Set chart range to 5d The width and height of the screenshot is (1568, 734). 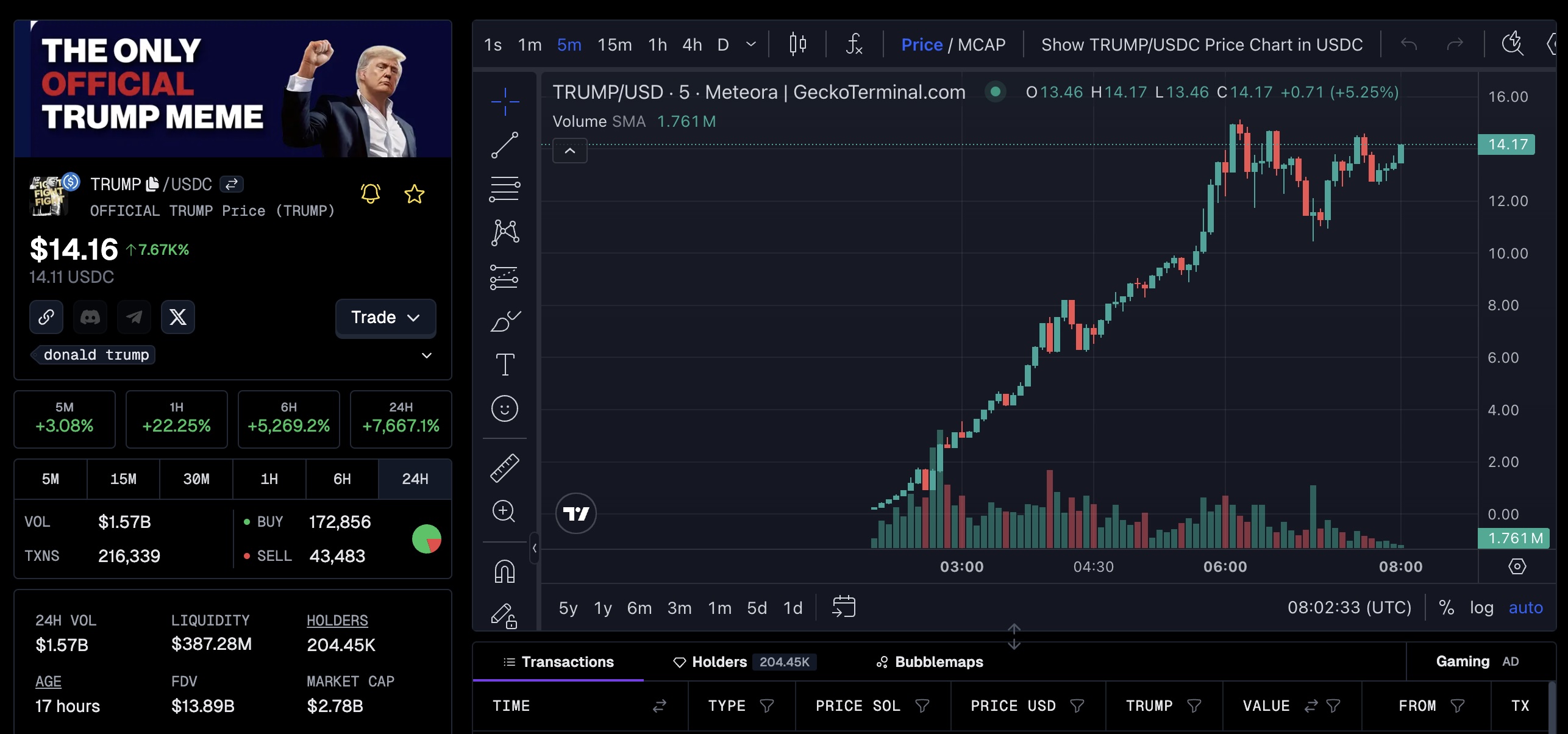pyautogui.click(x=757, y=608)
